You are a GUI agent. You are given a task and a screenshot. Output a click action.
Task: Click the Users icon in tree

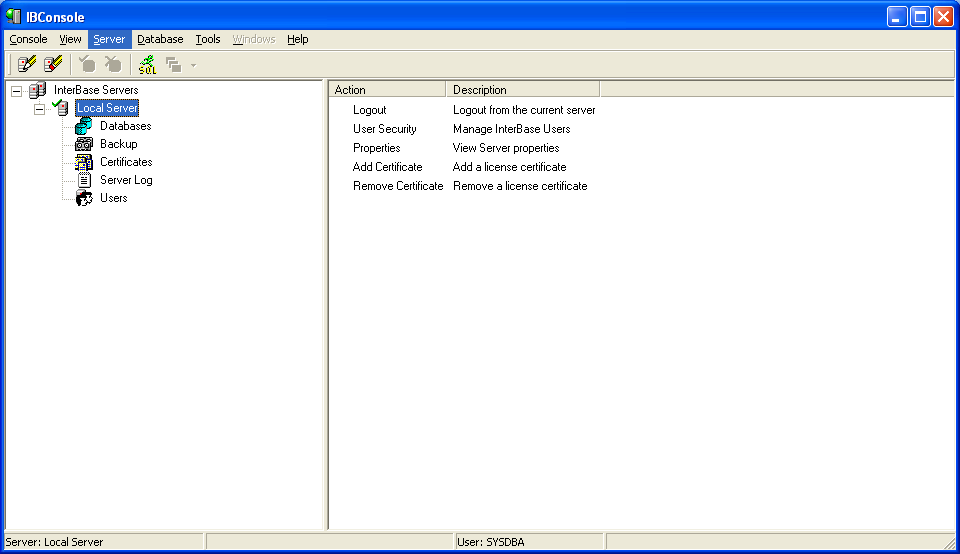84,198
